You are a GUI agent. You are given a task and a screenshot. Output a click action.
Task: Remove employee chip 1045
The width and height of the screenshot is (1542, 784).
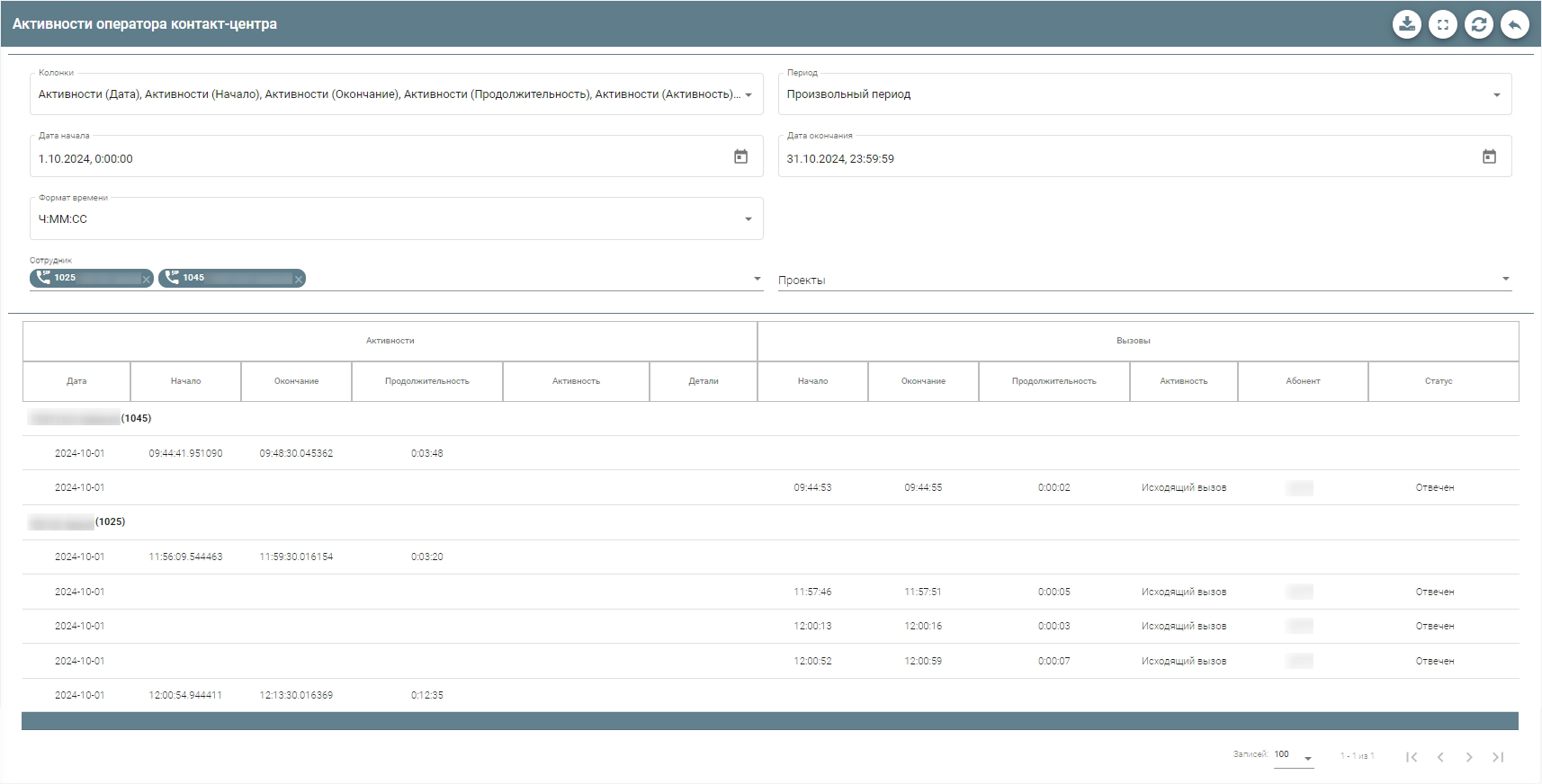pyautogui.click(x=299, y=280)
